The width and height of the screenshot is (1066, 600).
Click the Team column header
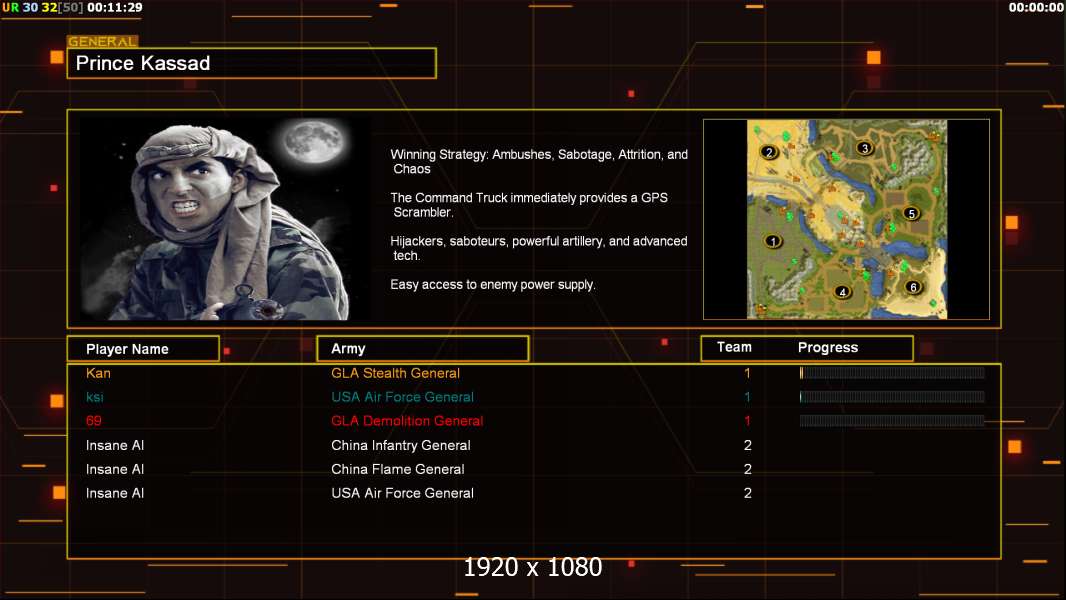tap(734, 347)
